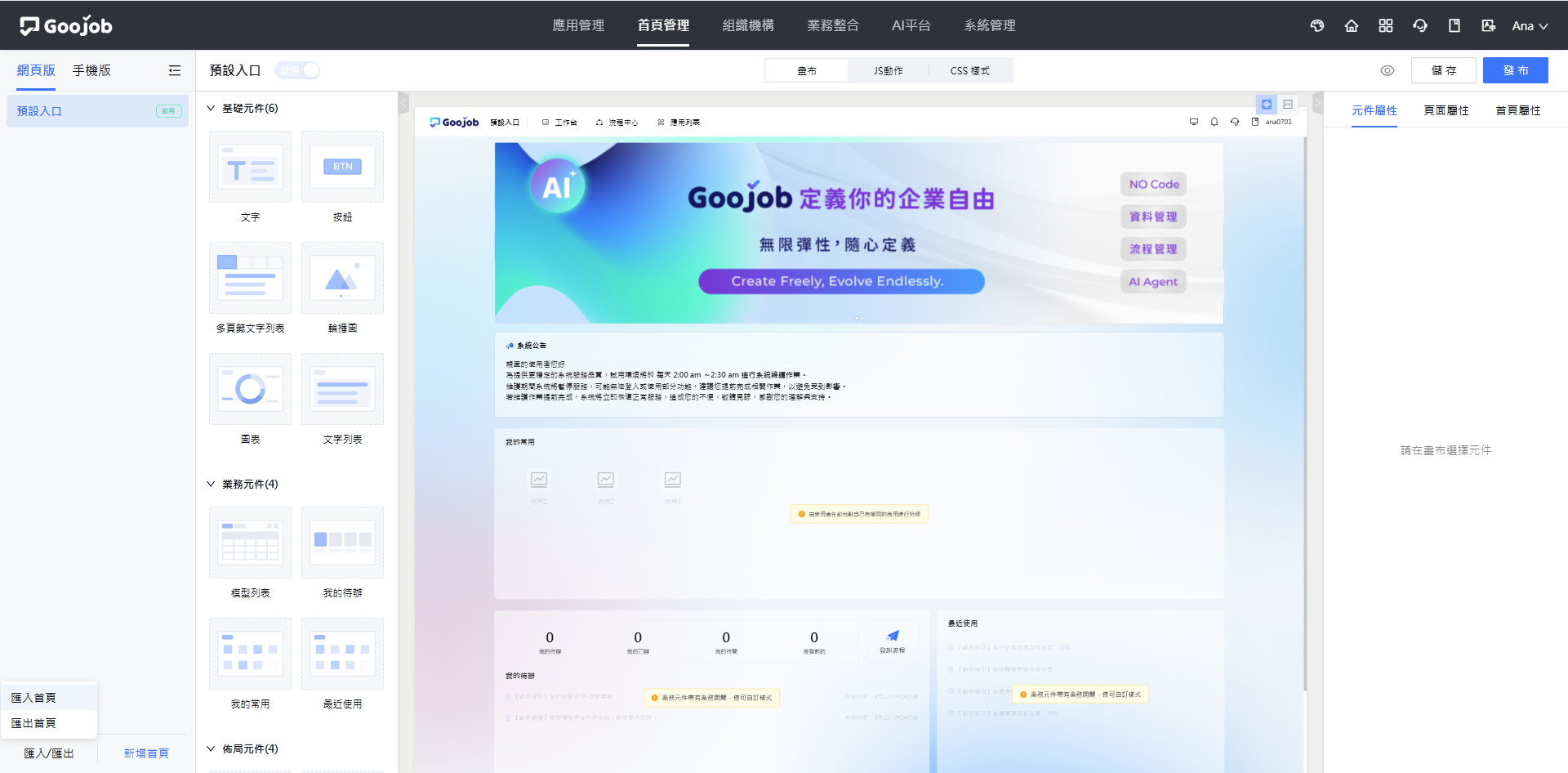Viewport: 1568px width, 773px height.
Task: Click the 儲存 save button
Action: point(1444,70)
